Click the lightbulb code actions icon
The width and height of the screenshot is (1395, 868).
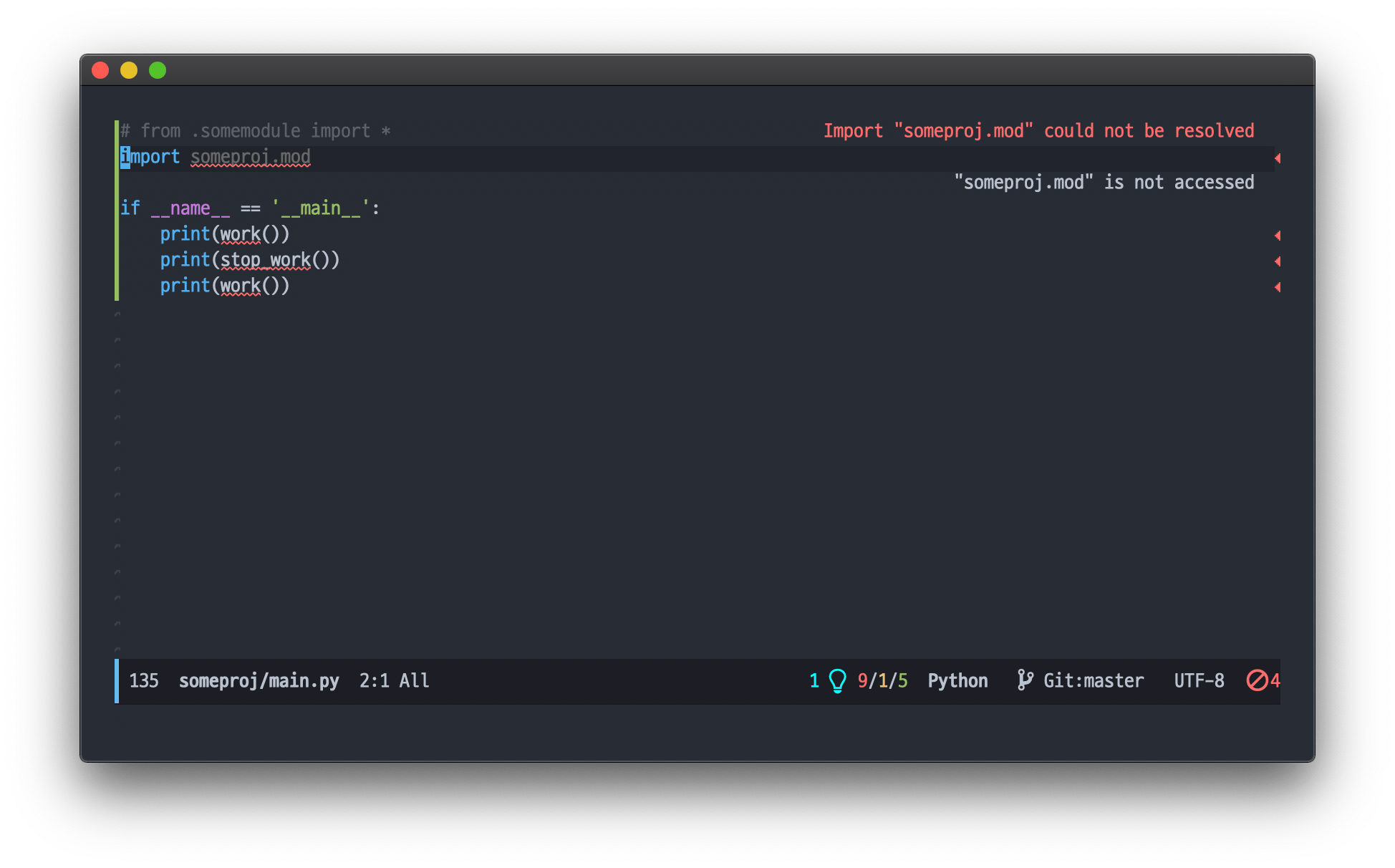point(837,680)
